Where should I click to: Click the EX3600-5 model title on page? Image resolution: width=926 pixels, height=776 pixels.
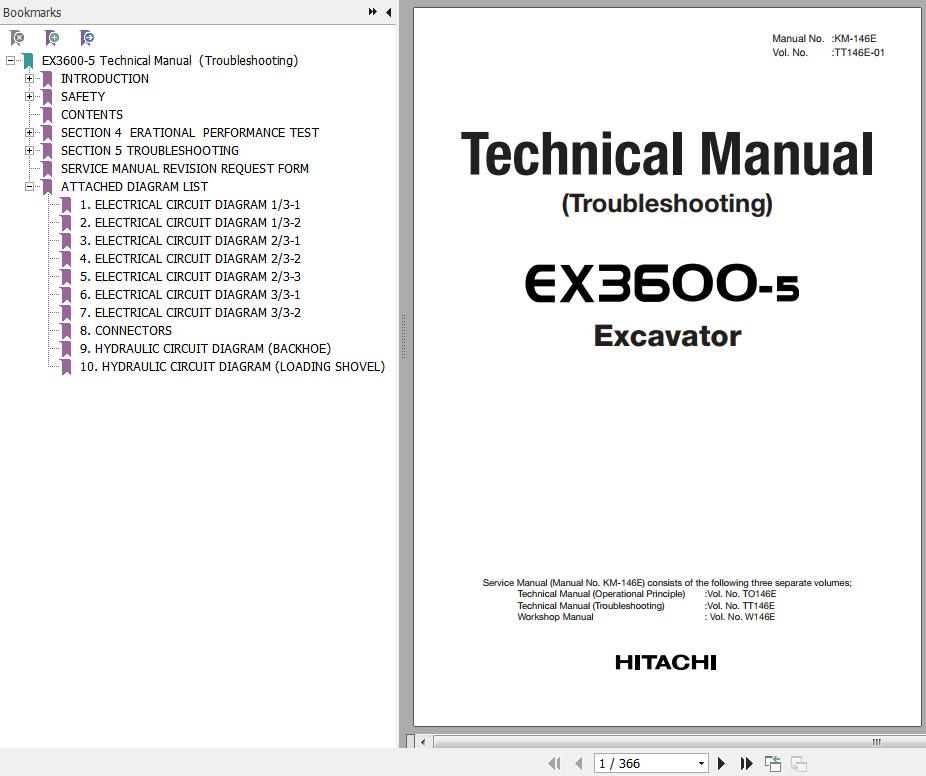tap(662, 283)
